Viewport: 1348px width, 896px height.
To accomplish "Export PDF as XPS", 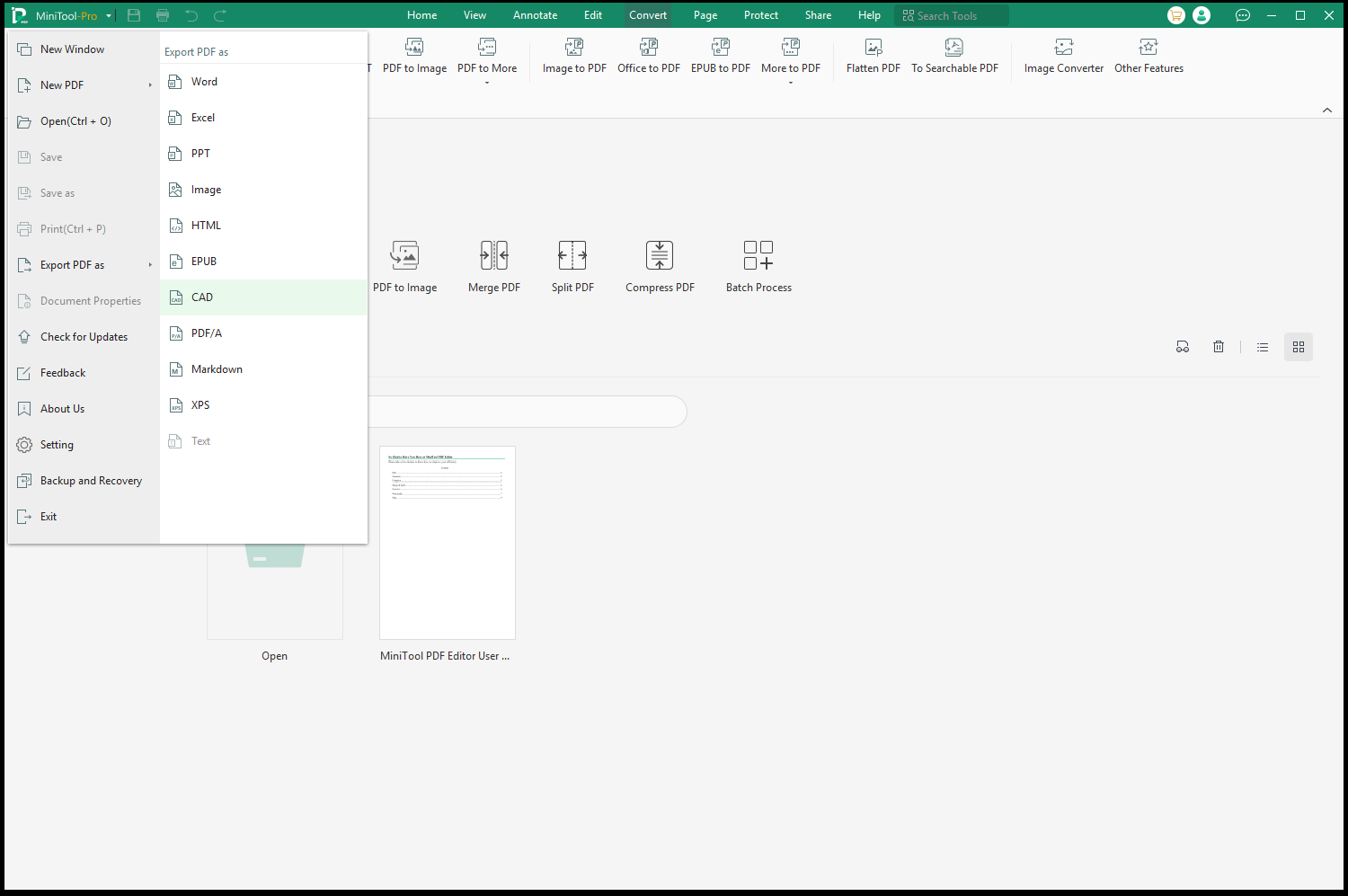I will 263,405.
